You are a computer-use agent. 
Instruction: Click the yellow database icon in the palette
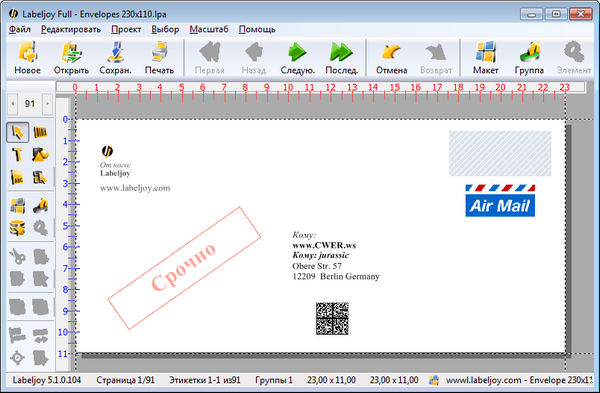[x=17, y=228]
